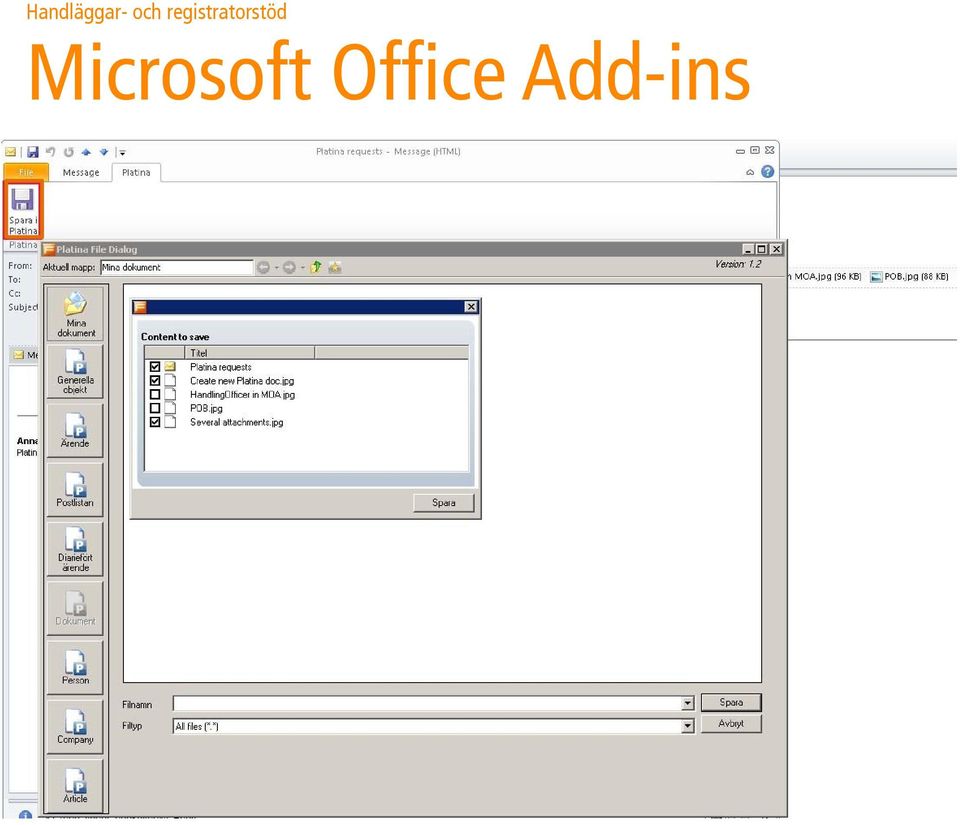
Task: Click the save icon in Outlook quick access toolbar
Action: point(33,152)
